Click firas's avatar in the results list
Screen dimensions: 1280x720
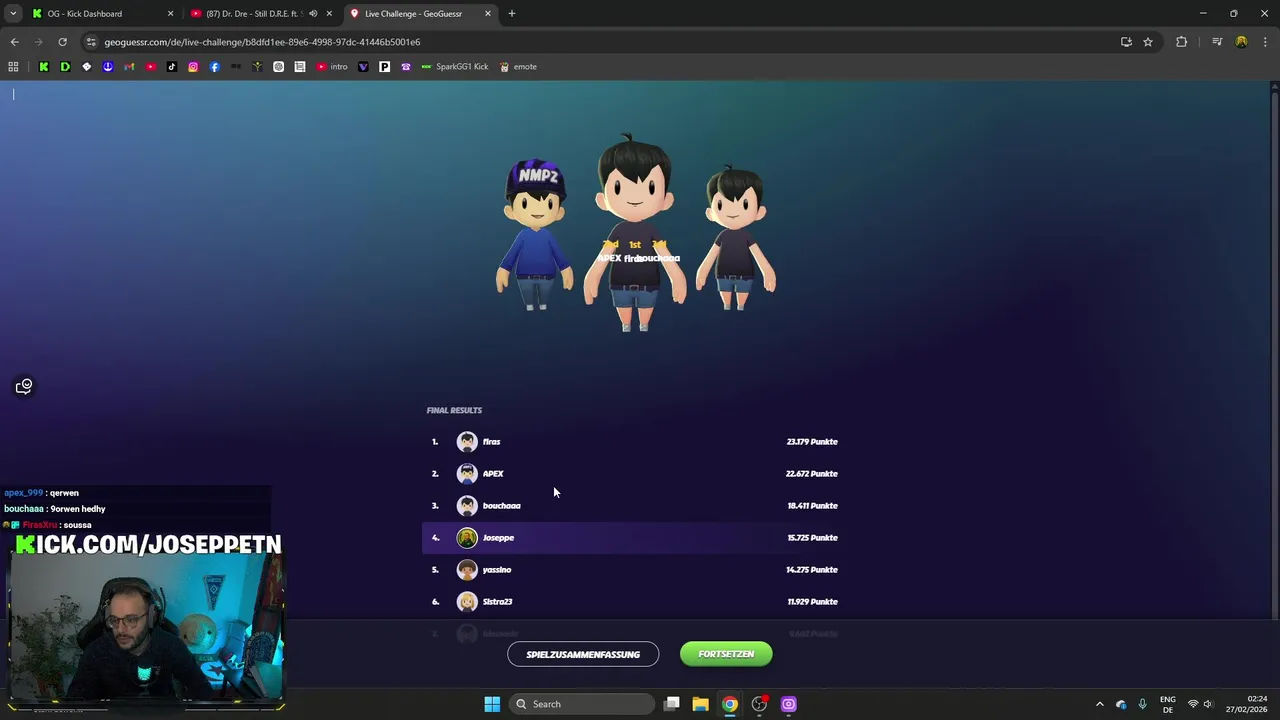[467, 442]
